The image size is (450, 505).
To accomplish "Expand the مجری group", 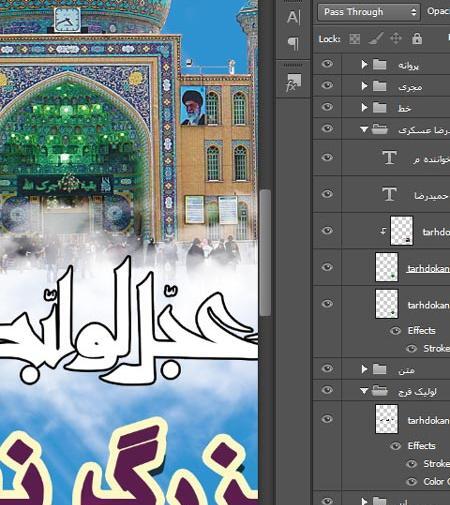I will point(364,86).
